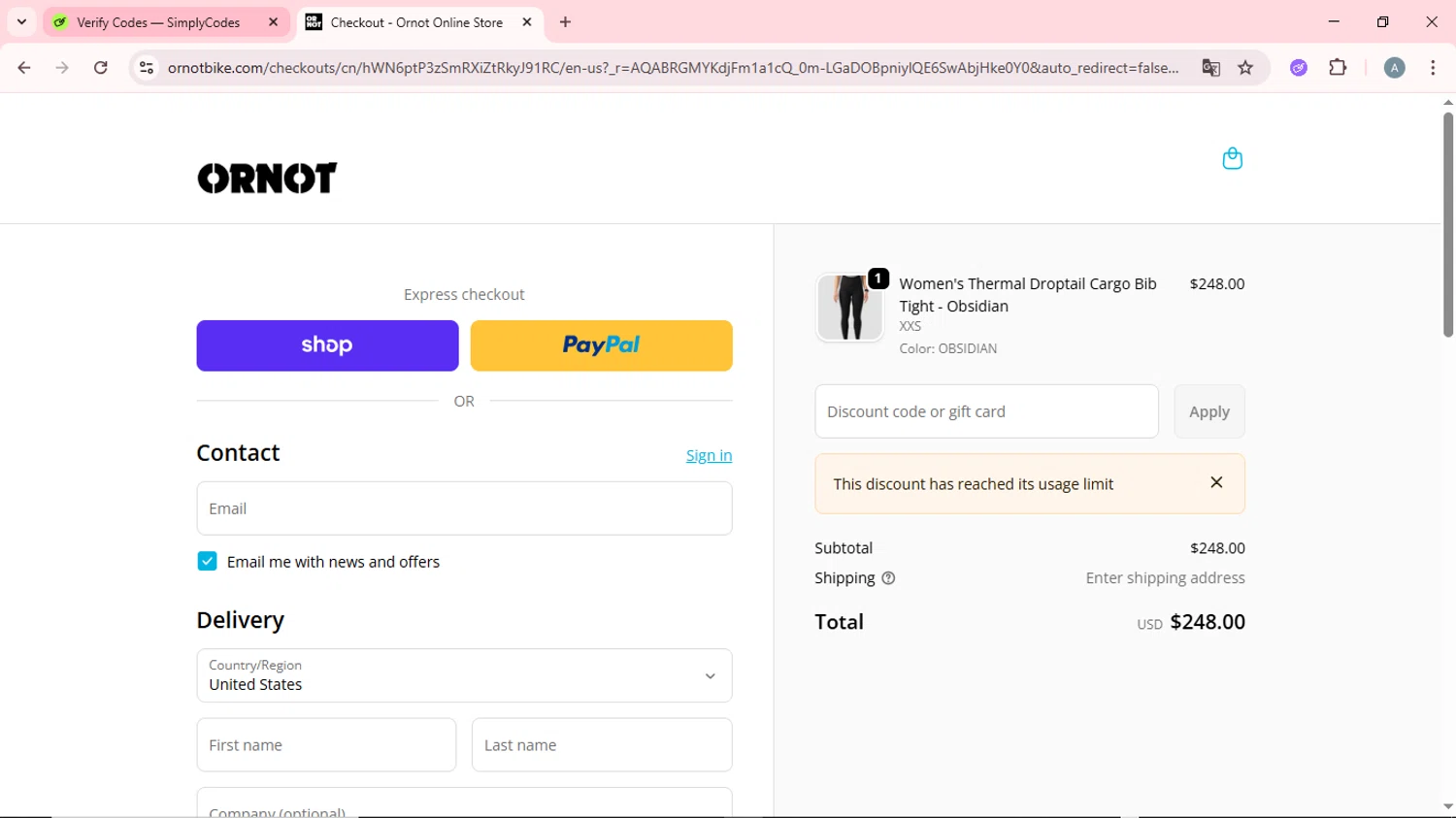Viewport: 1456px width, 818px height.
Task: Click the Express checkout label
Action: (464, 294)
